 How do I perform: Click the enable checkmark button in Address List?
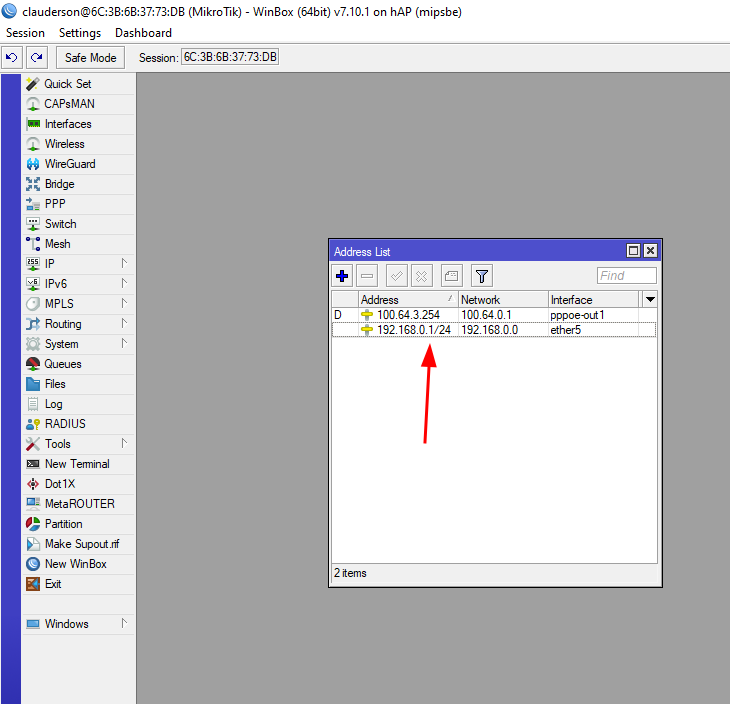[x=396, y=276]
